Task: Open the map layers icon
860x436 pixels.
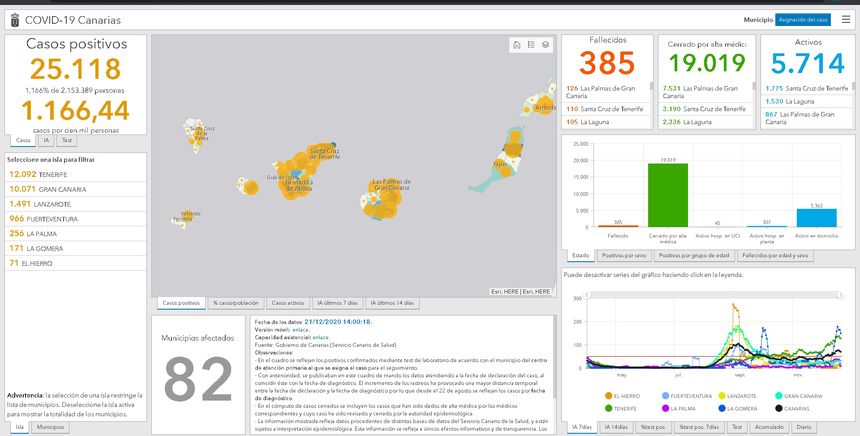Action: pos(544,45)
